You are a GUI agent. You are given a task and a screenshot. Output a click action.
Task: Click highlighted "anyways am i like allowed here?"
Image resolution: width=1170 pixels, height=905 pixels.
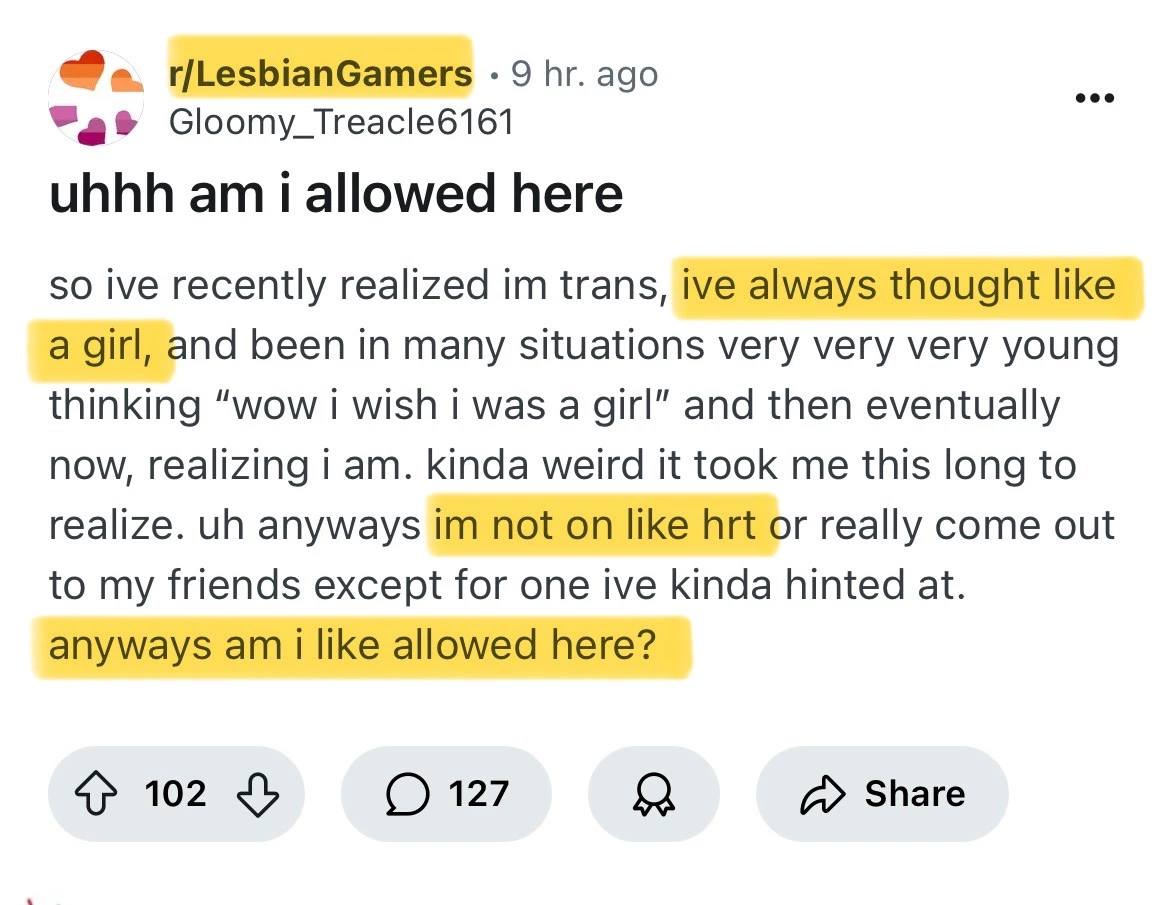click(353, 645)
